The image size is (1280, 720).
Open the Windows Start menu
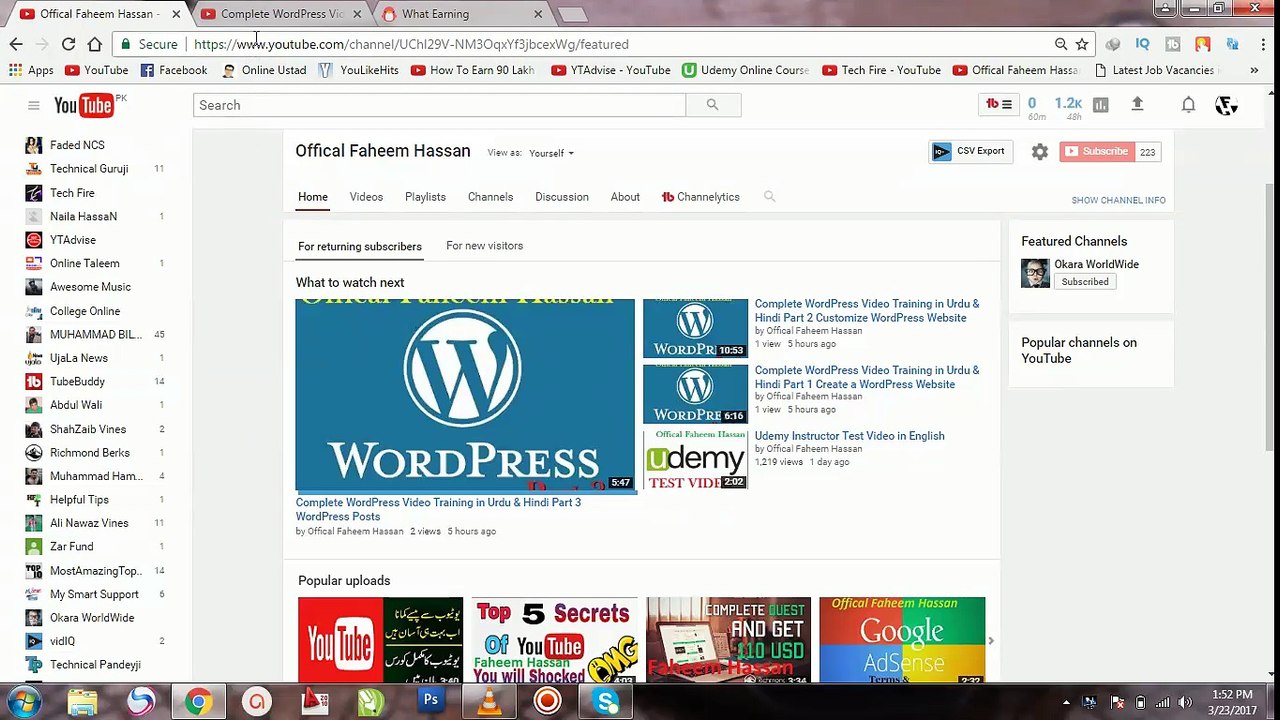pyautogui.click(x=25, y=701)
